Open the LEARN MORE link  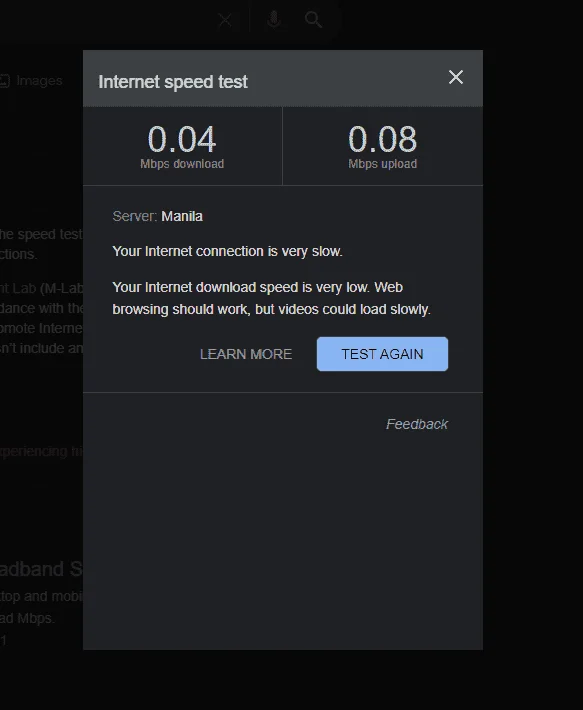pyautogui.click(x=246, y=354)
